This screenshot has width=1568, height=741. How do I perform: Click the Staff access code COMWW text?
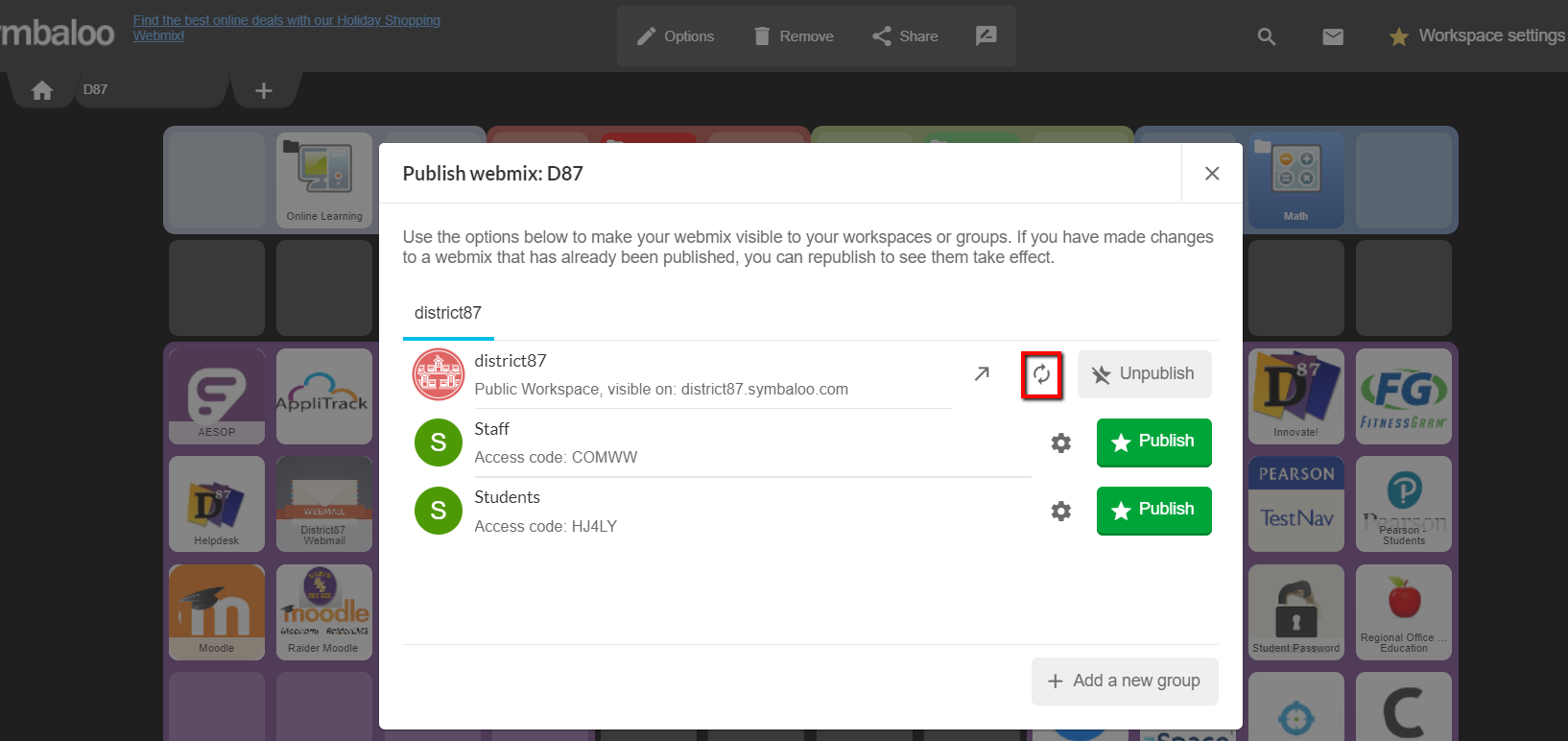[x=556, y=458]
